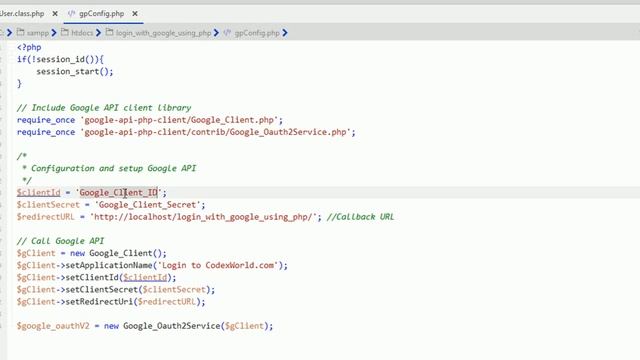
Task: Expand chevron after htdocs breadcrumb
Action: 98,33
